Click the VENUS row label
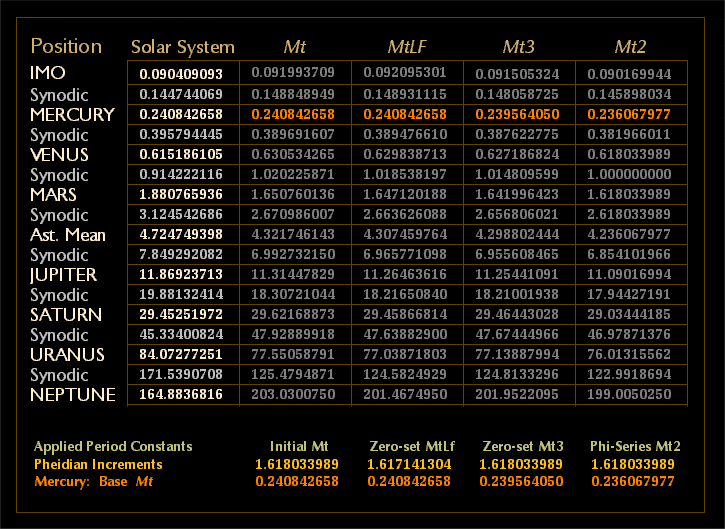725x529 pixels. 59,155
